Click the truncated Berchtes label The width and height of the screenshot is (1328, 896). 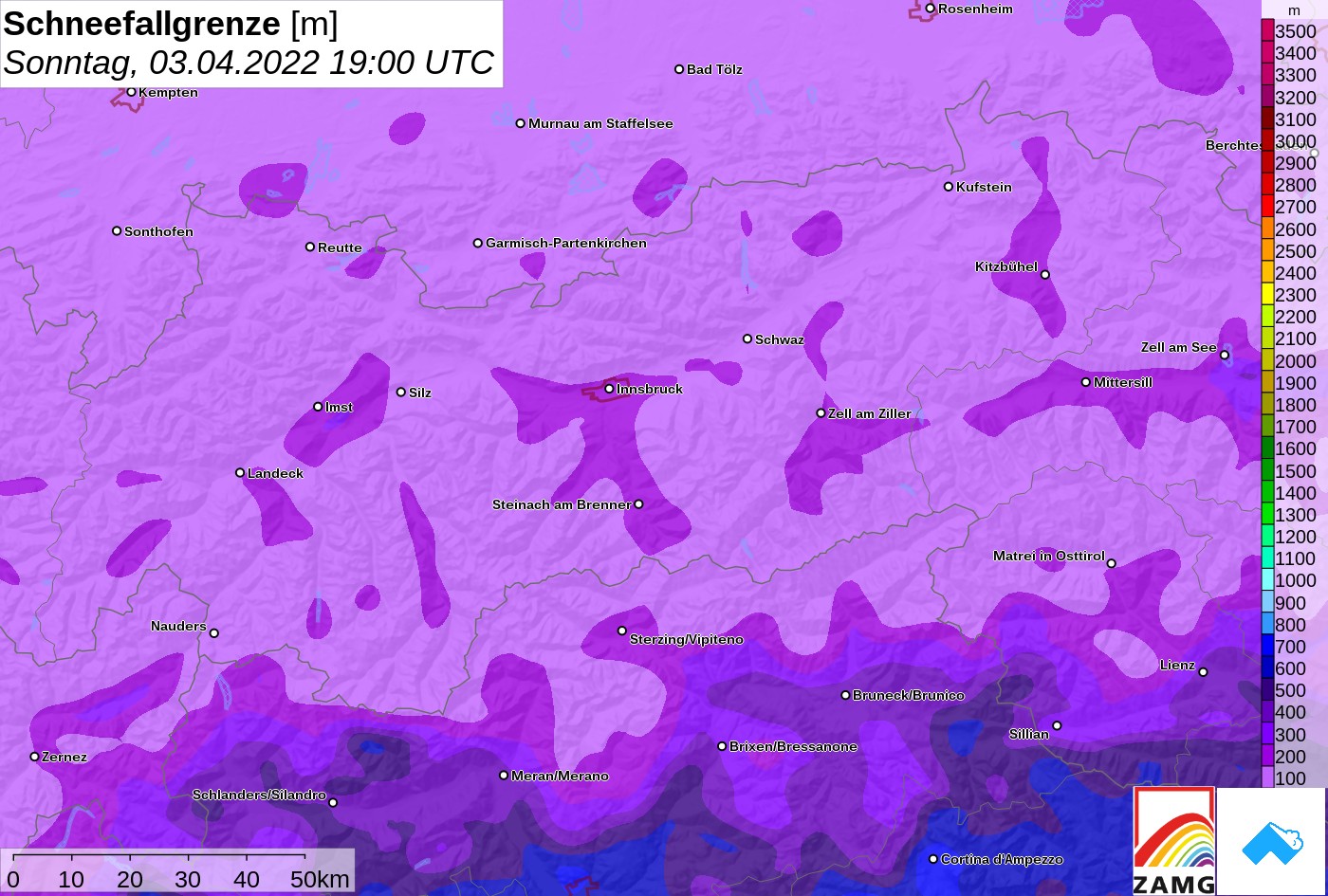[1233, 145]
